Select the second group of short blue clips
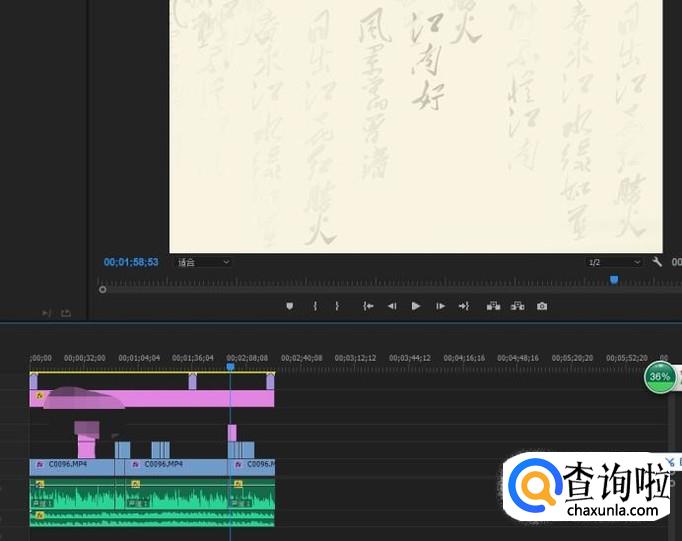682x541 pixels. [160, 450]
